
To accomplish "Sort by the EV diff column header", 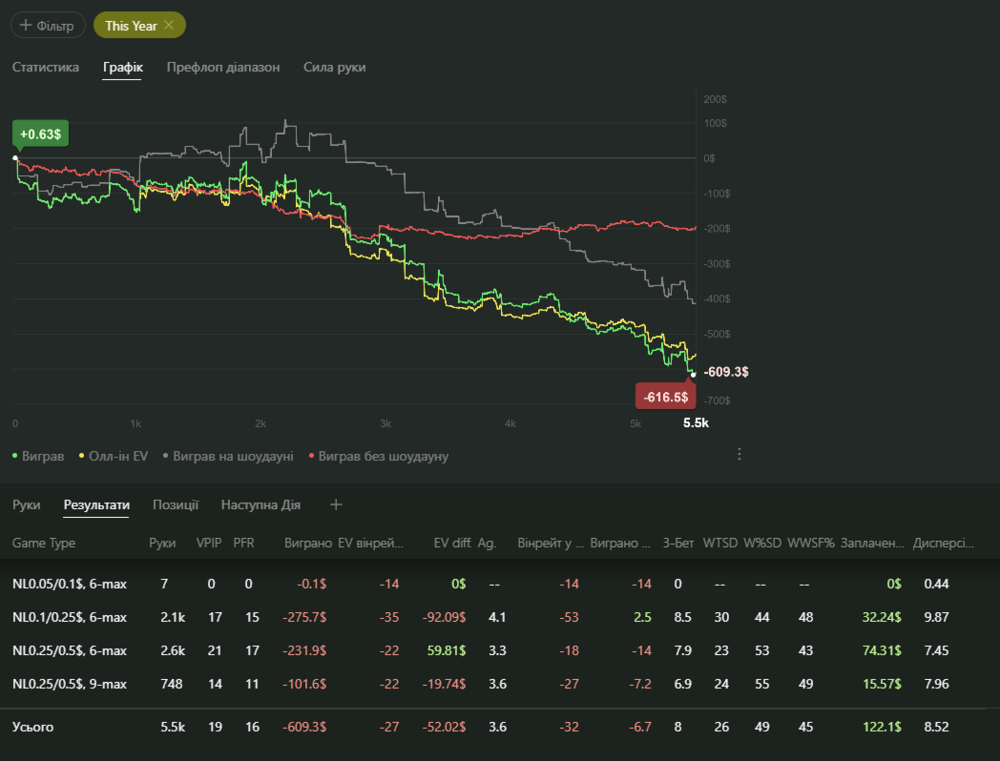I will click(x=452, y=543).
